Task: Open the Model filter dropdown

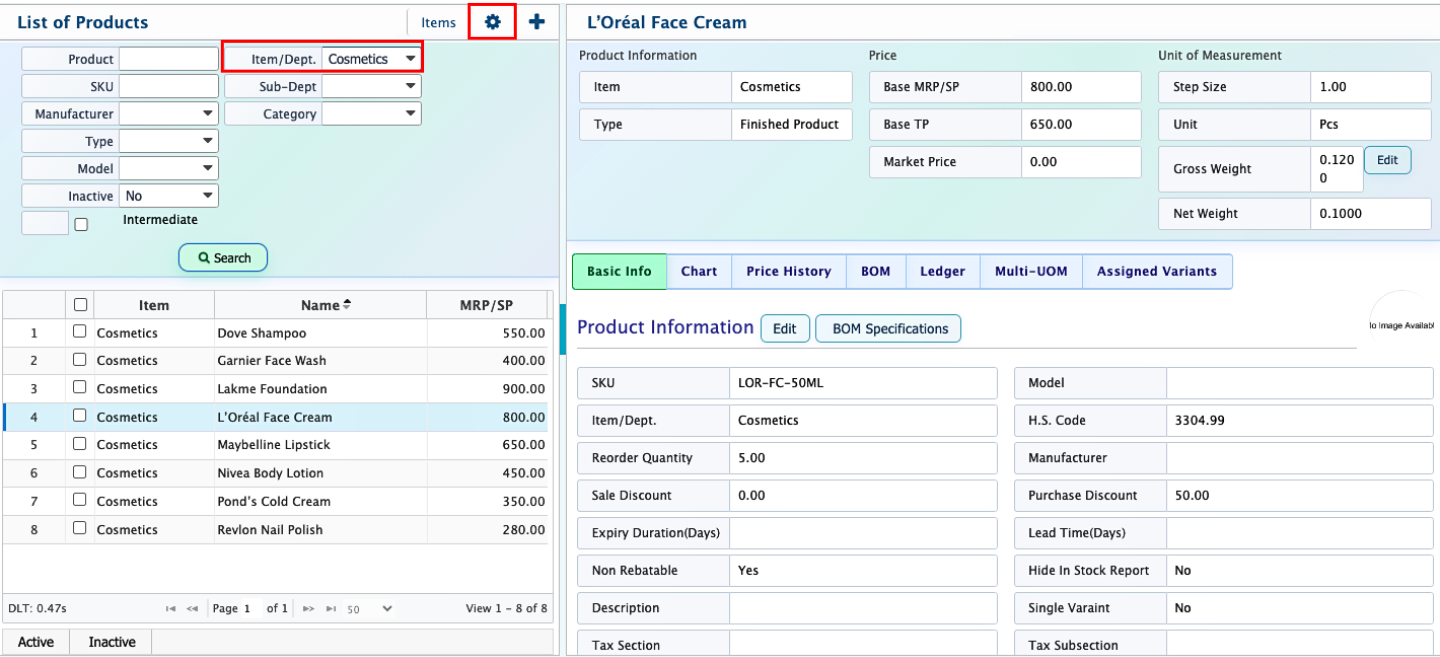Action: point(169,169)
